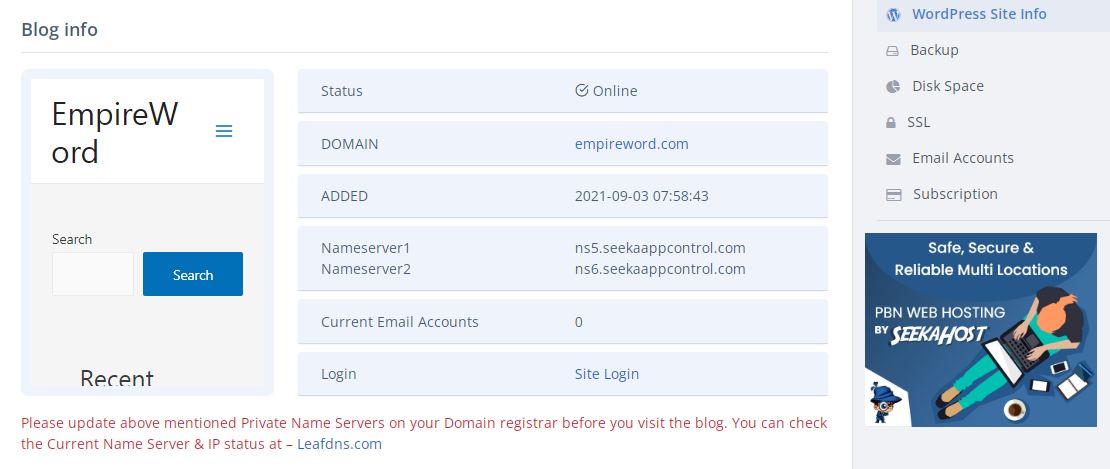Click the Search text input field
The height and width of the screenshot is (469, 1110).
pyautogui.click(x=93, y=274)
